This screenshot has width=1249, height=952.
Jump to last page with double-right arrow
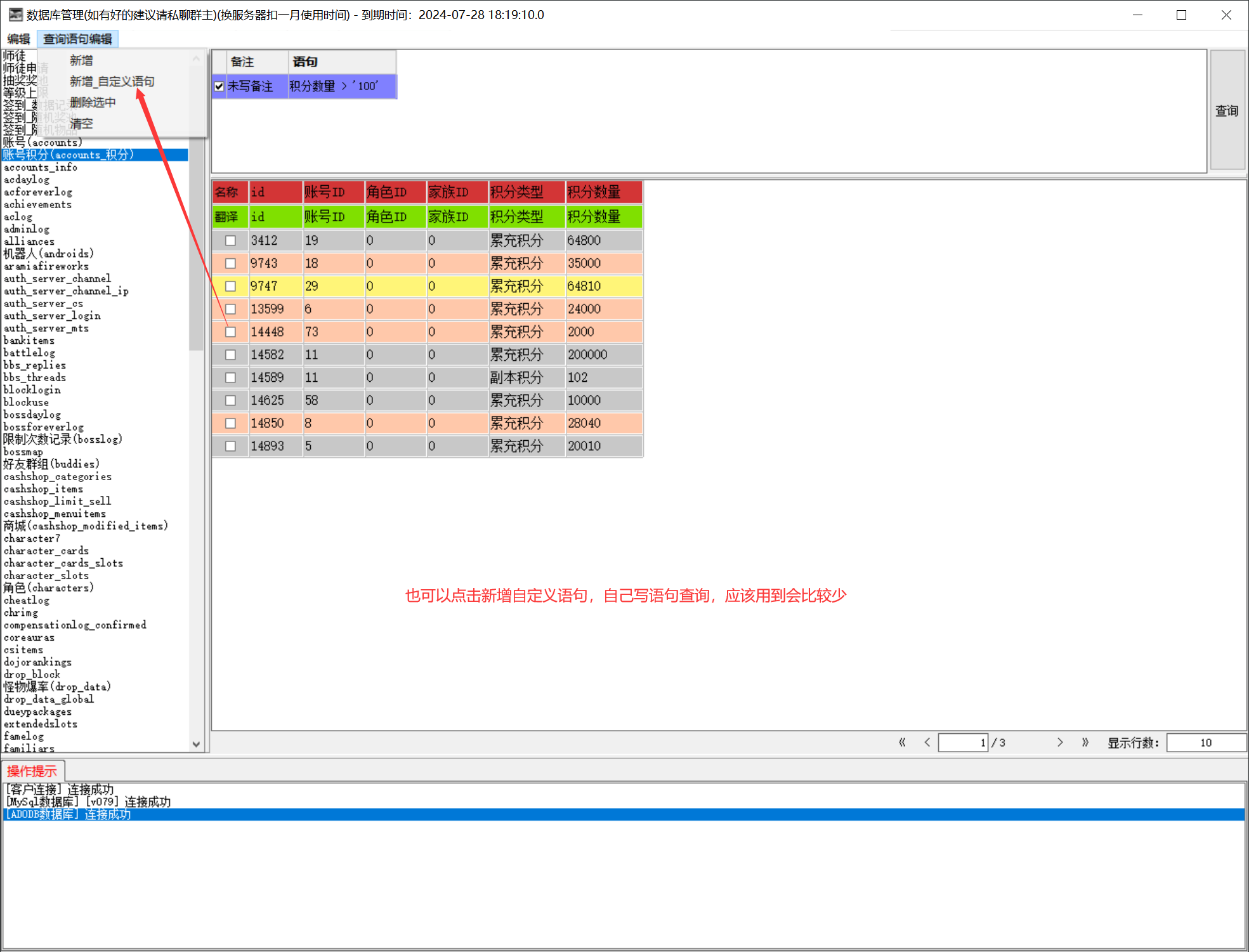pos(1085,742)
